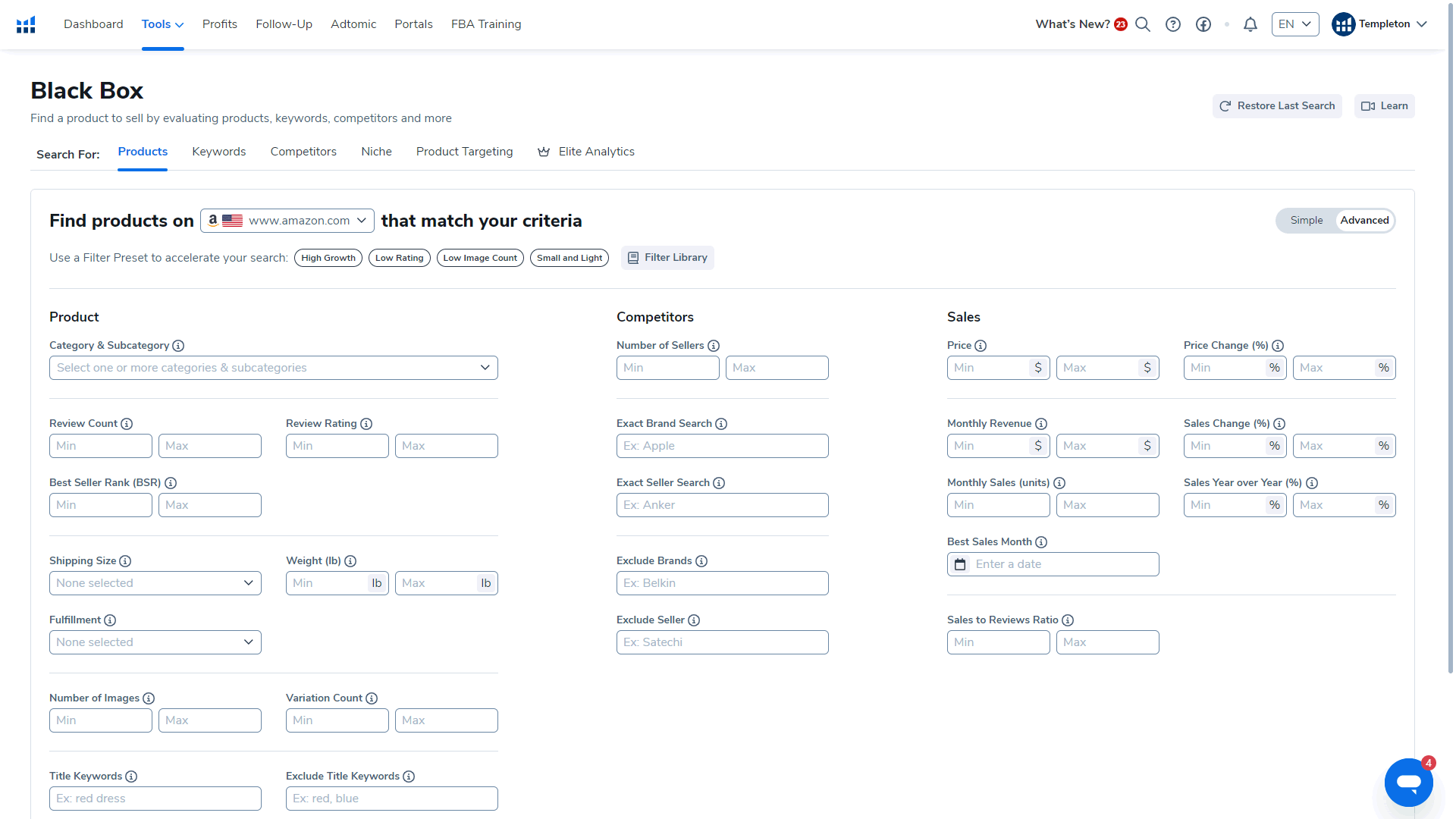
Task: Select the High Growth filter preset
Action: [327, 257]
